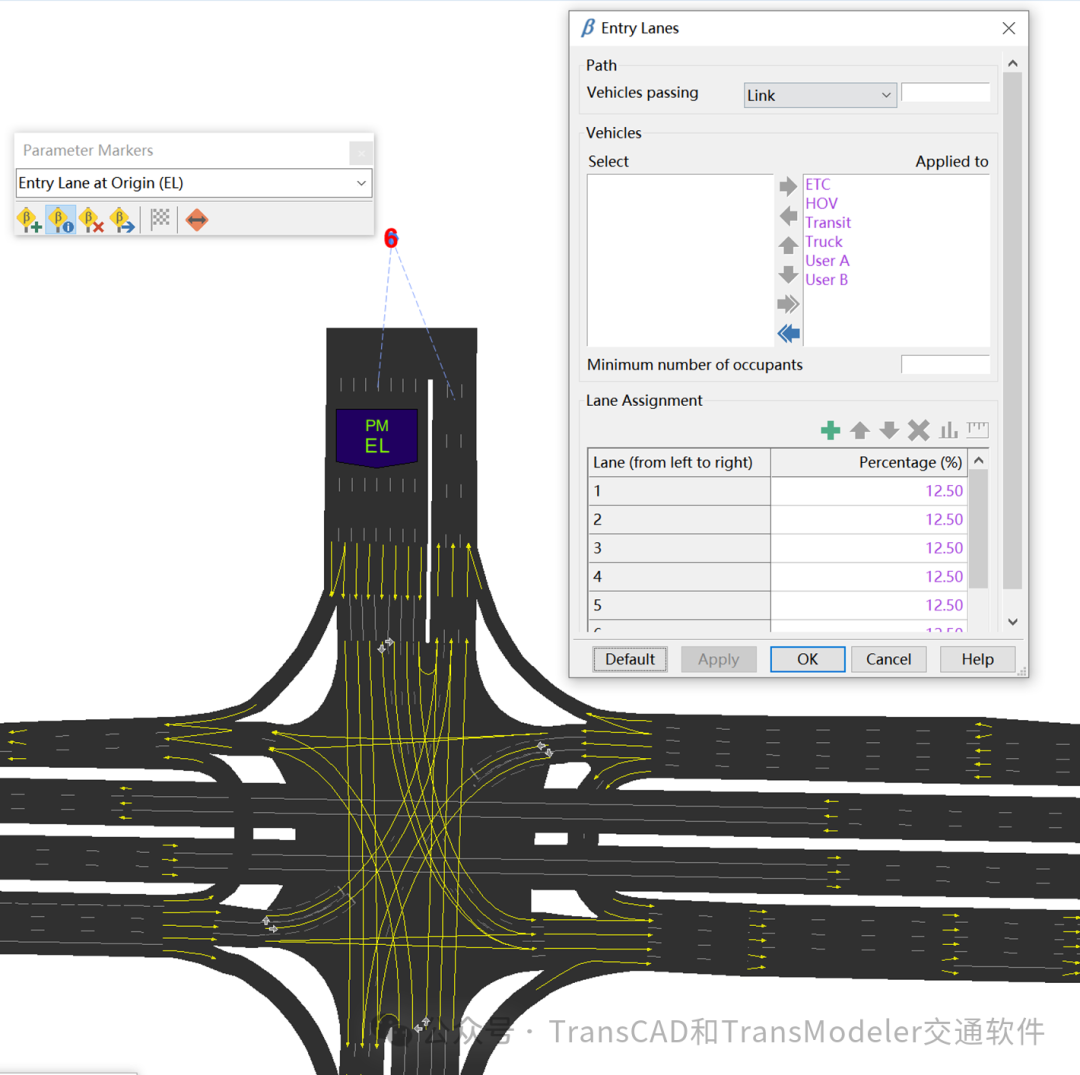
Task: Select lane row 3 in table
Action: (679, 548)
